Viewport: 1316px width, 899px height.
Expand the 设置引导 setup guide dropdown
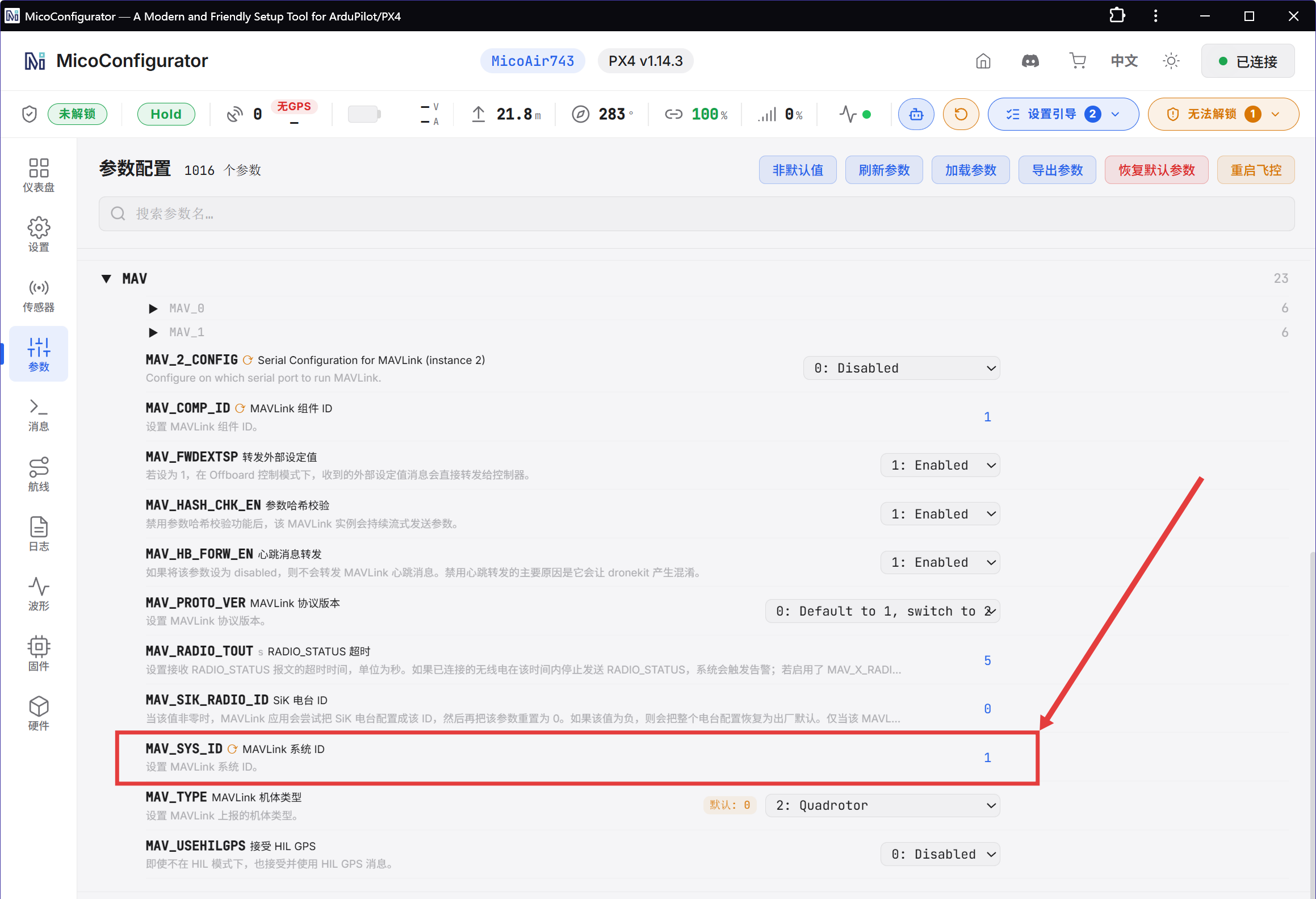pos(1063,114)
